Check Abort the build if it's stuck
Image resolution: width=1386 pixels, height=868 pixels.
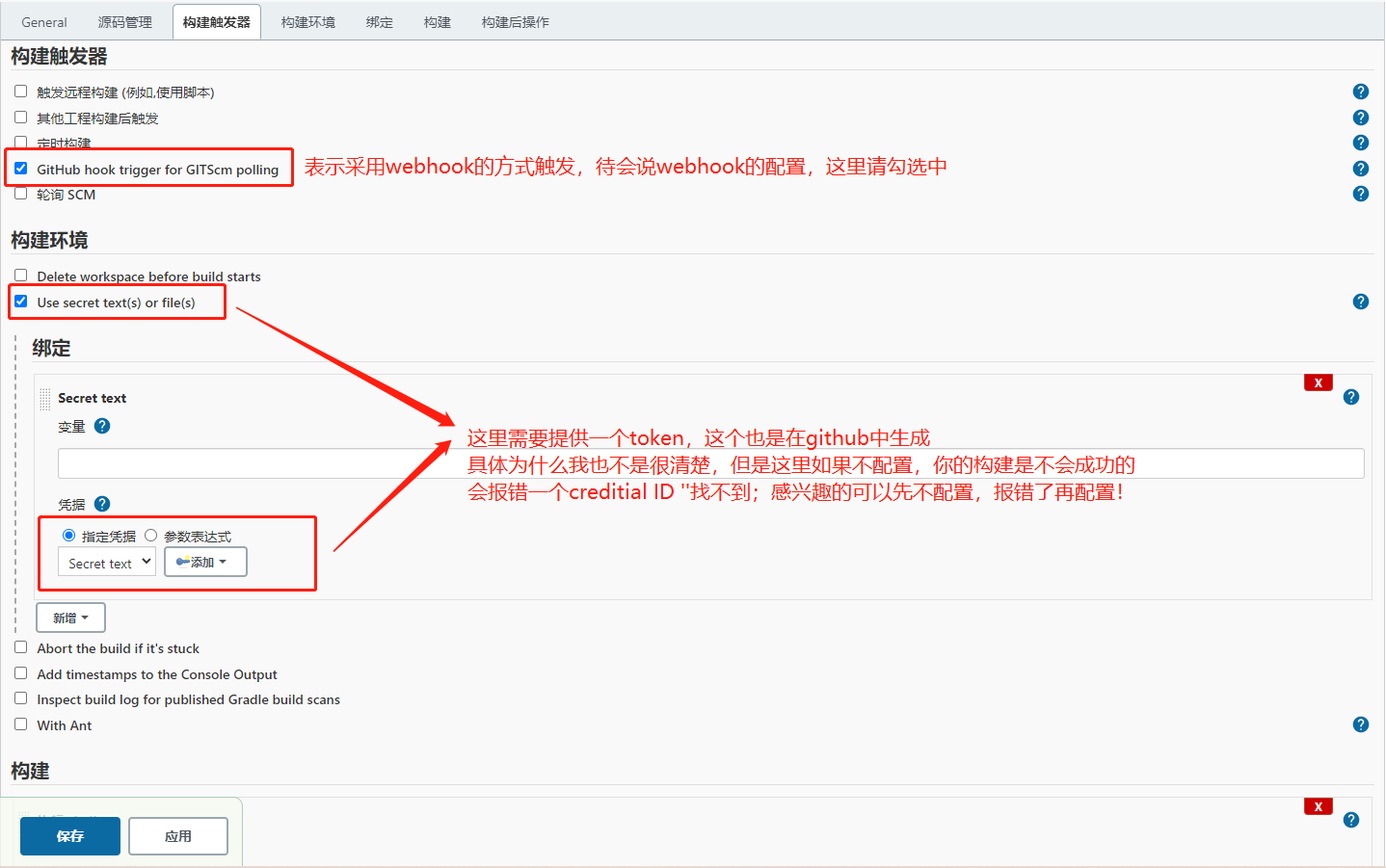(21, 647)
